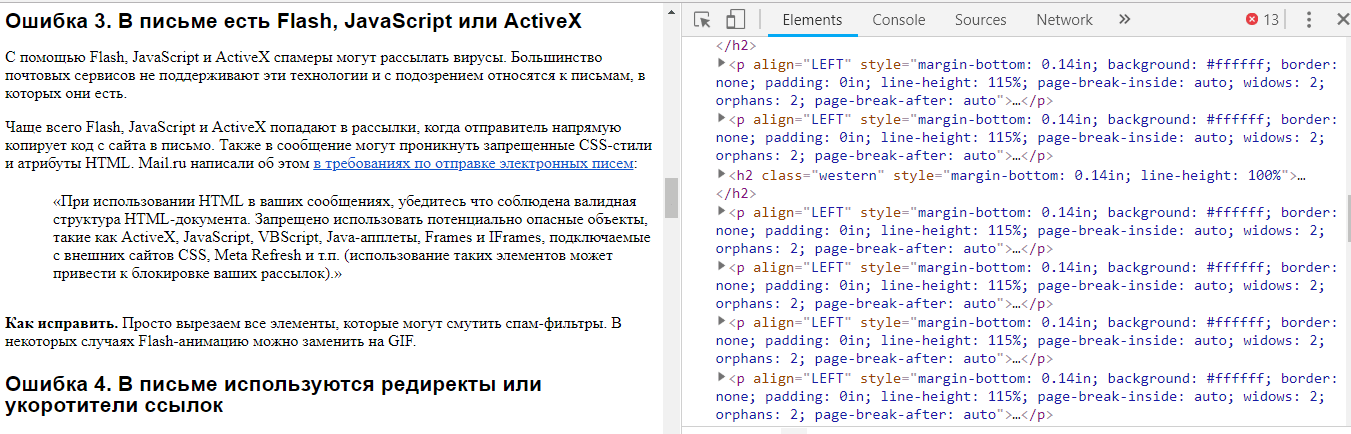Activate the inspect element picker icon
The height and width of the screenshot is (434, 1351).
(x=702, y=19)
